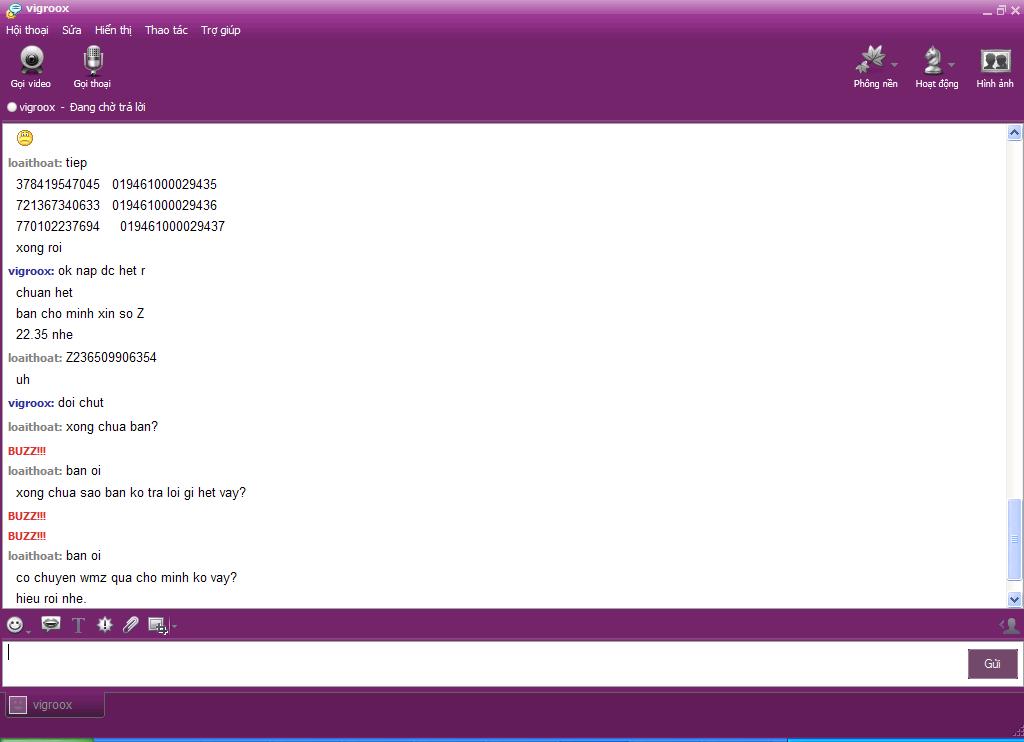
Task: Click number 019461000029437
Action: [x=172, y=226]
